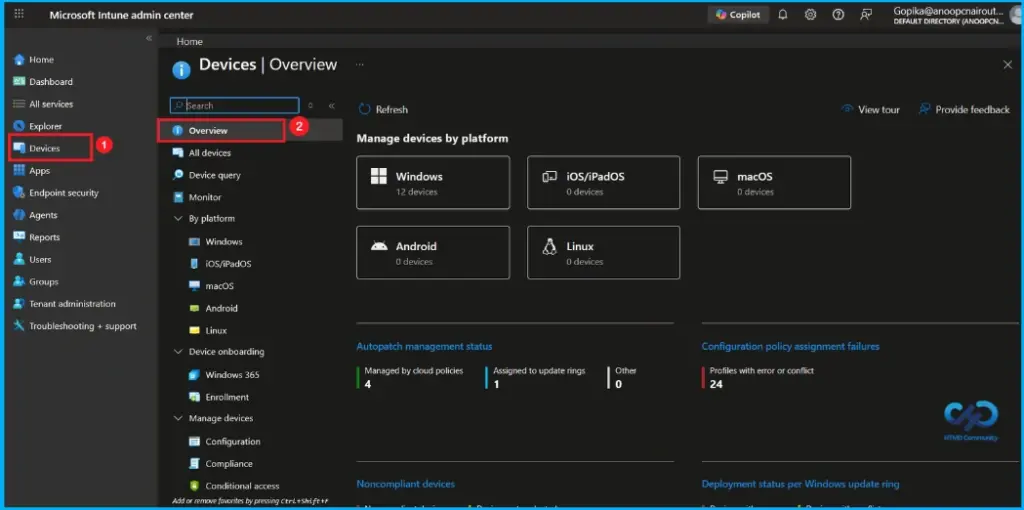The image size is (1024, 510).
Task: Open Dashboard in left navigation
Action: 50,82
